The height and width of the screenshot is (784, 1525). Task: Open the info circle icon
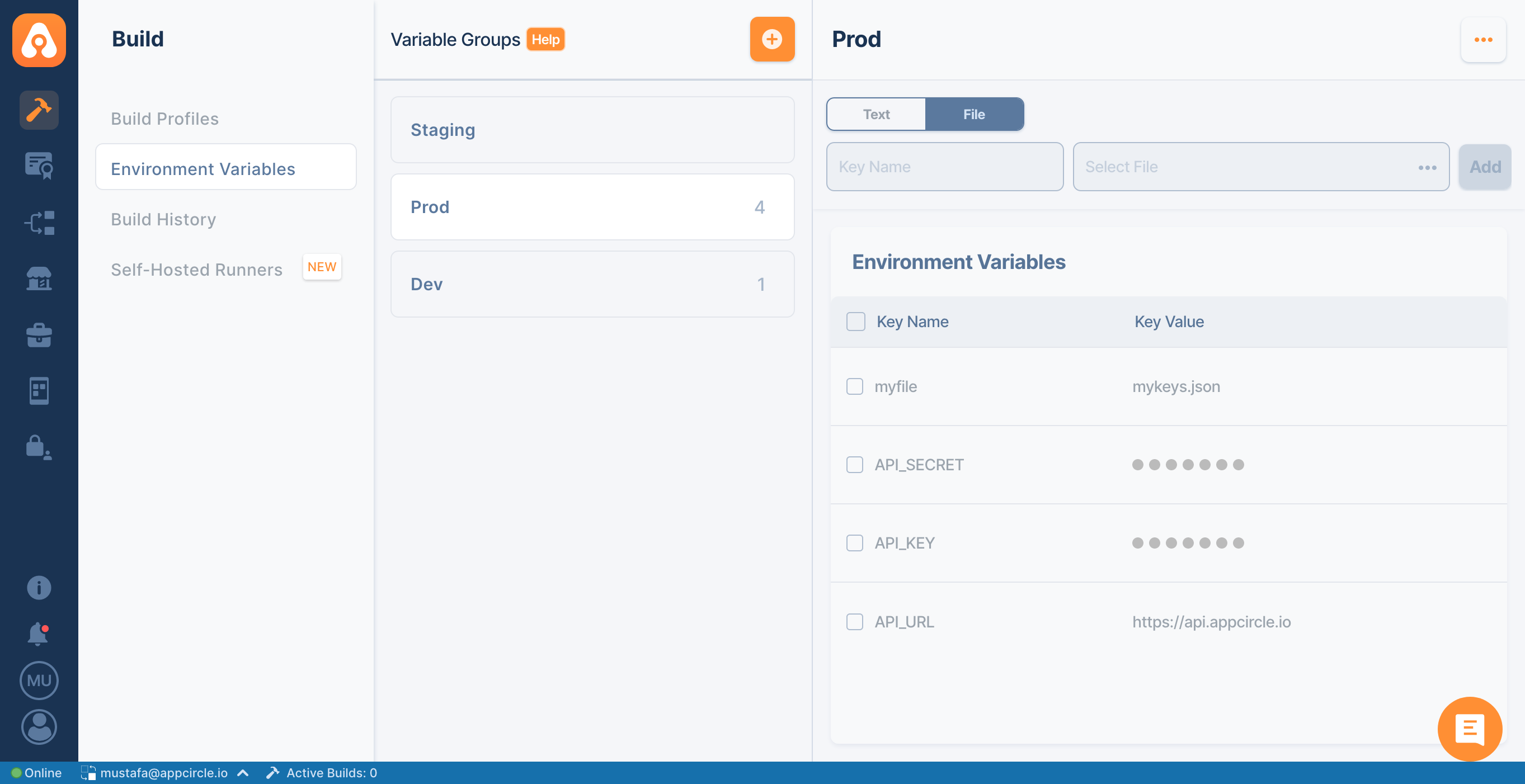[39, 588]
